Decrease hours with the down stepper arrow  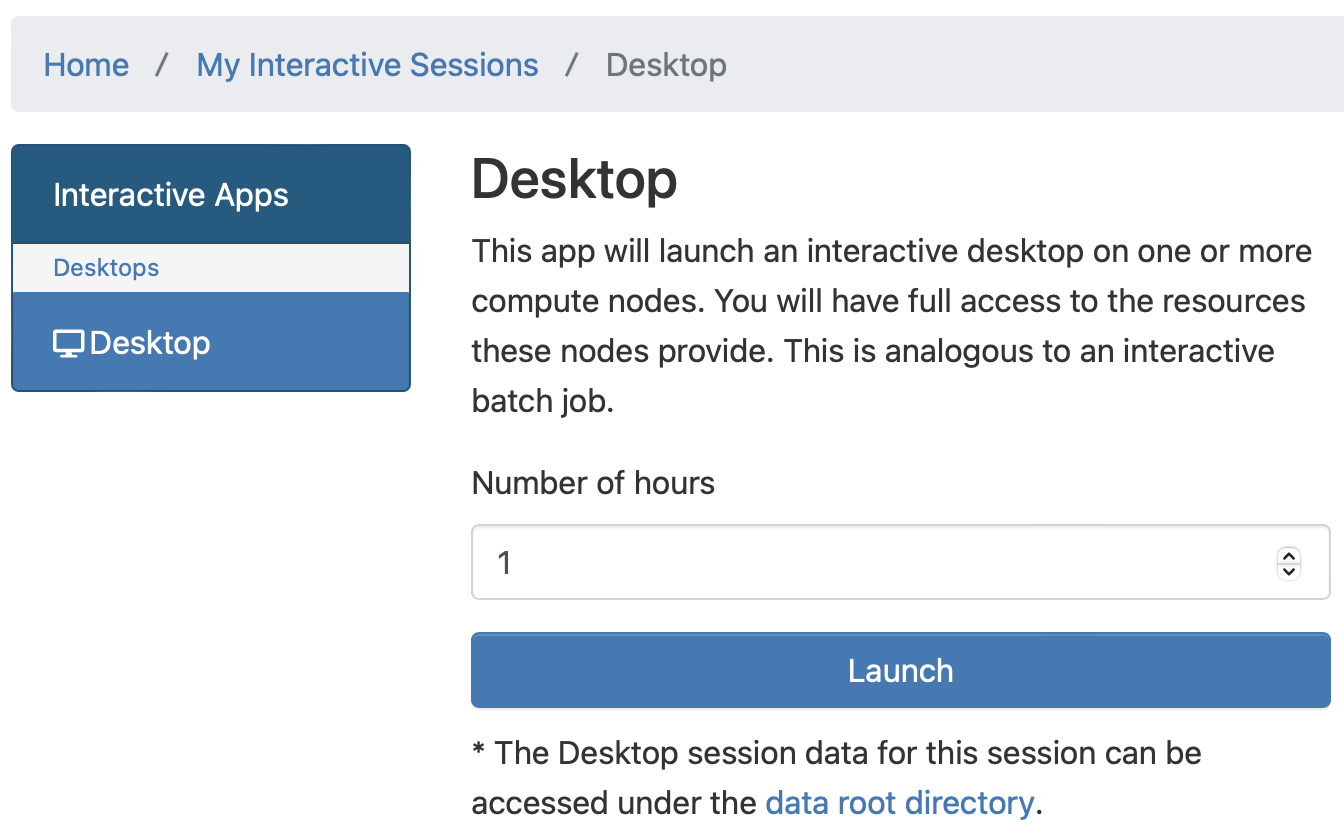click(x=1289, y=572)
